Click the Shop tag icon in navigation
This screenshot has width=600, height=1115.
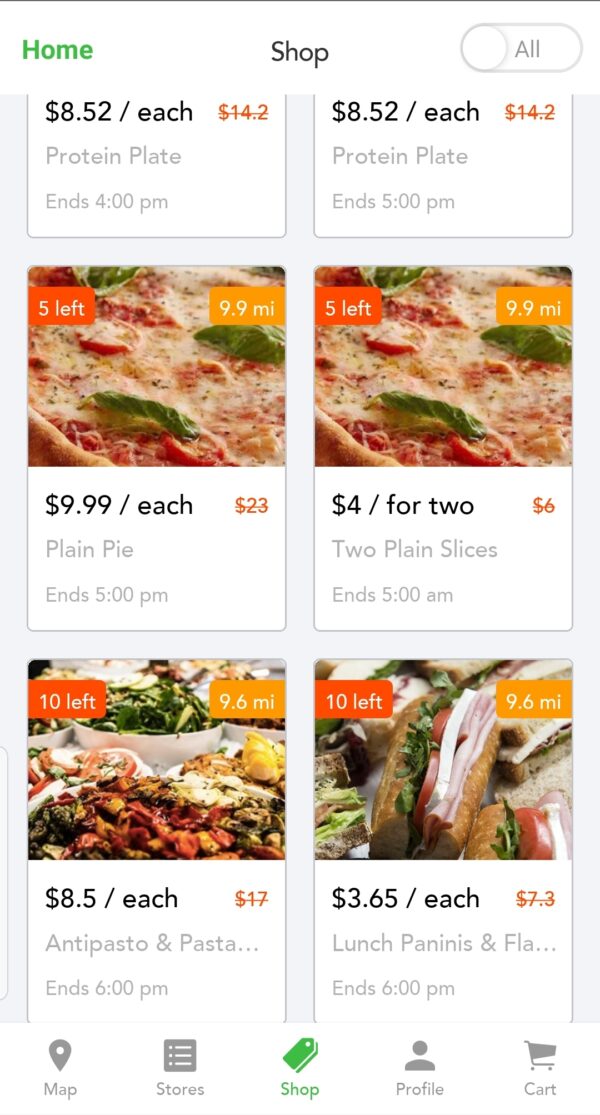tap(299, 1053)
